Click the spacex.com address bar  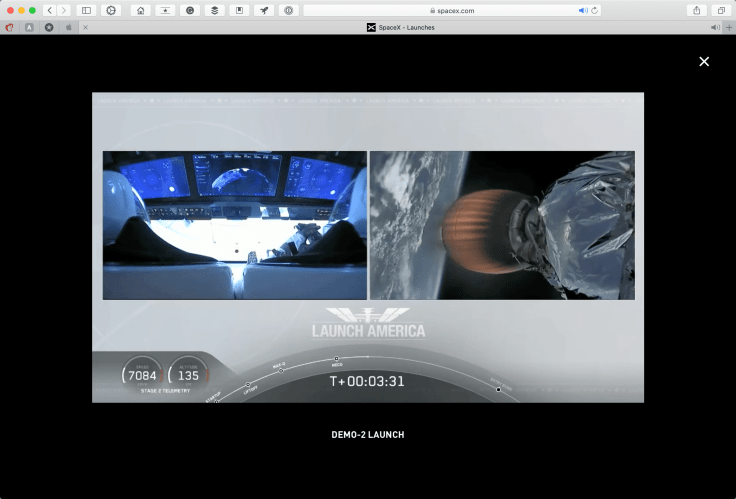[x=452, y=10]
